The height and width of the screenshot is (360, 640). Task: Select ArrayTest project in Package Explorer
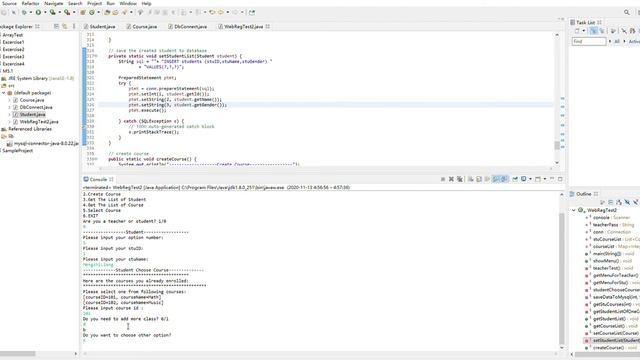[x=12, y=35]
